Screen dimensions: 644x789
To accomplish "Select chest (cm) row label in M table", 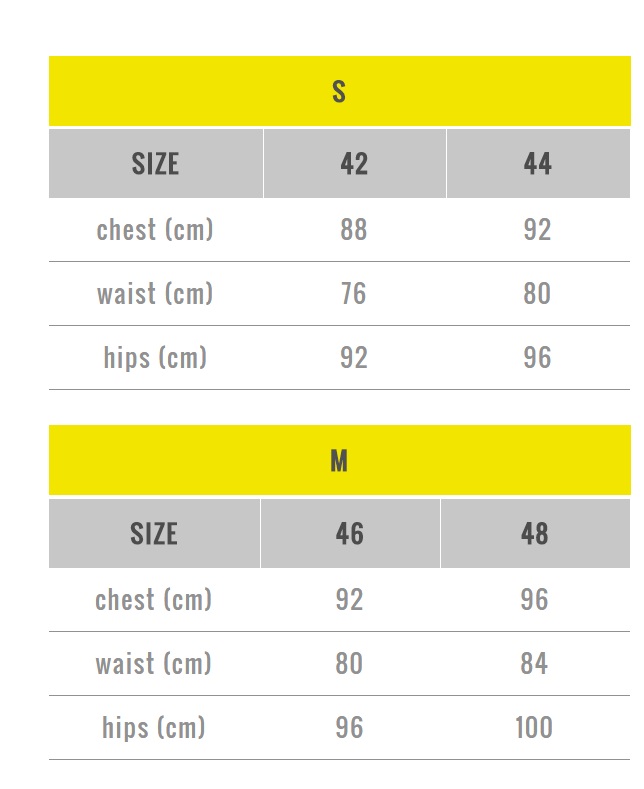I will 154,600.
